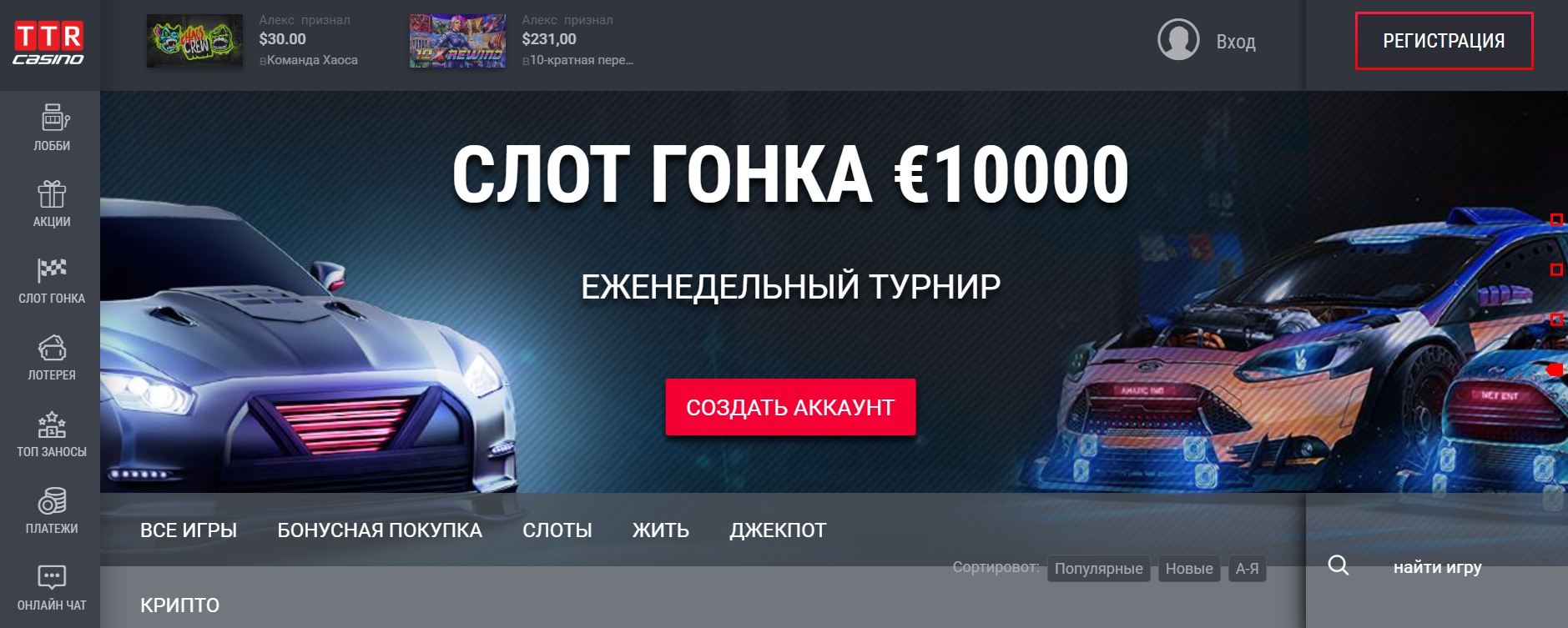Click the Создать Аккаунт button

pos(790,407)
